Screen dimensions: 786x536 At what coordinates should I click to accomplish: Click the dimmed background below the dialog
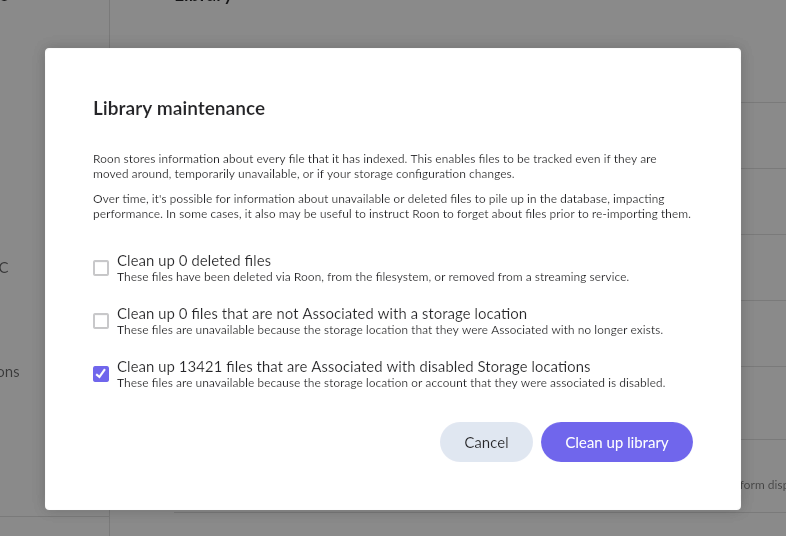[393, 523]
